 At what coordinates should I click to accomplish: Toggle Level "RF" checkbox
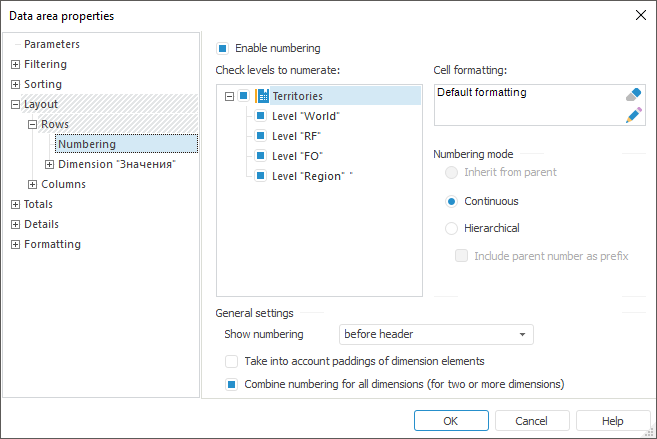tap(261, 136)
